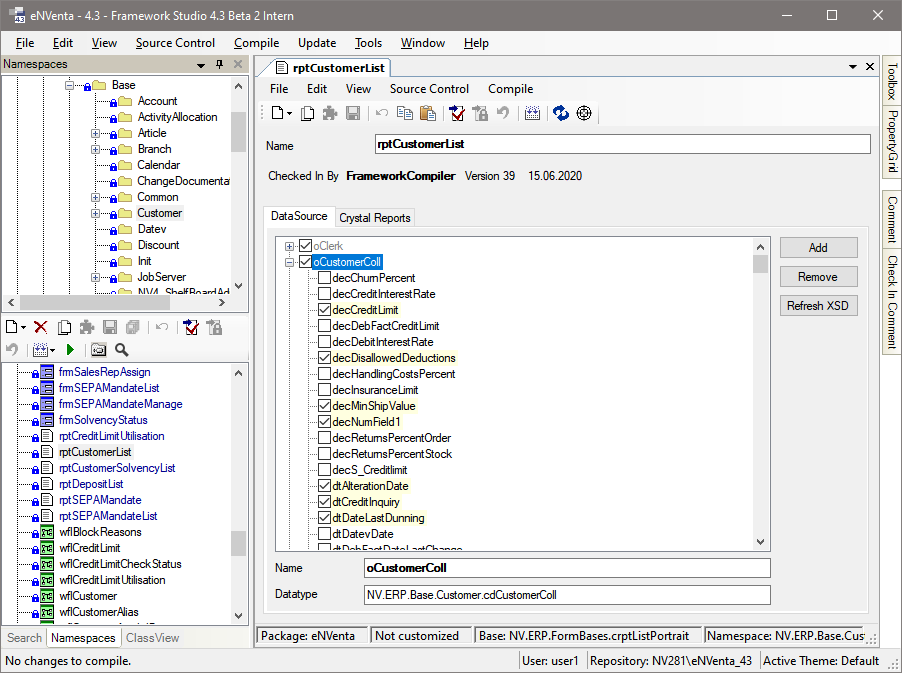Screen dimensions: 902x673
Task: Click the Save All stacked-floppies icon in the Namespaces toolbar
Action: 133,328
